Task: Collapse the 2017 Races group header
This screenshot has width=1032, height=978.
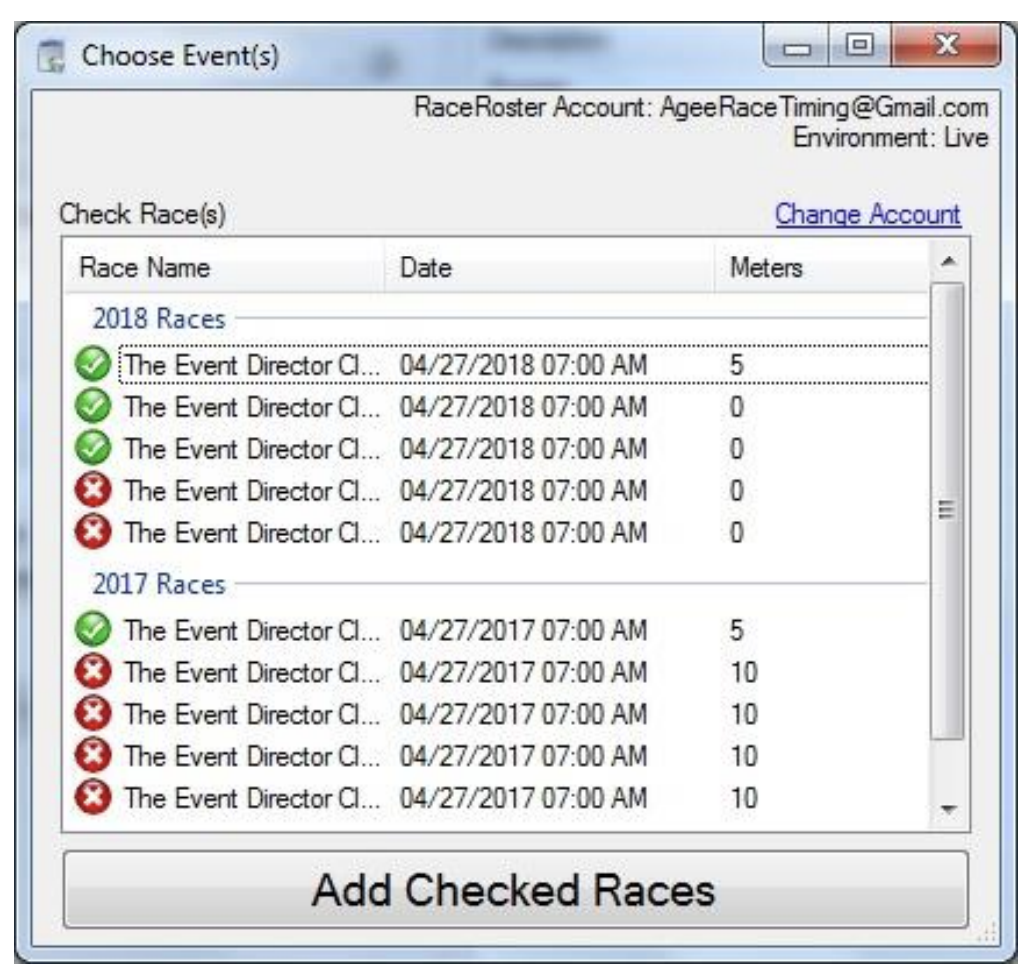Action: click(x=158, y=584)
